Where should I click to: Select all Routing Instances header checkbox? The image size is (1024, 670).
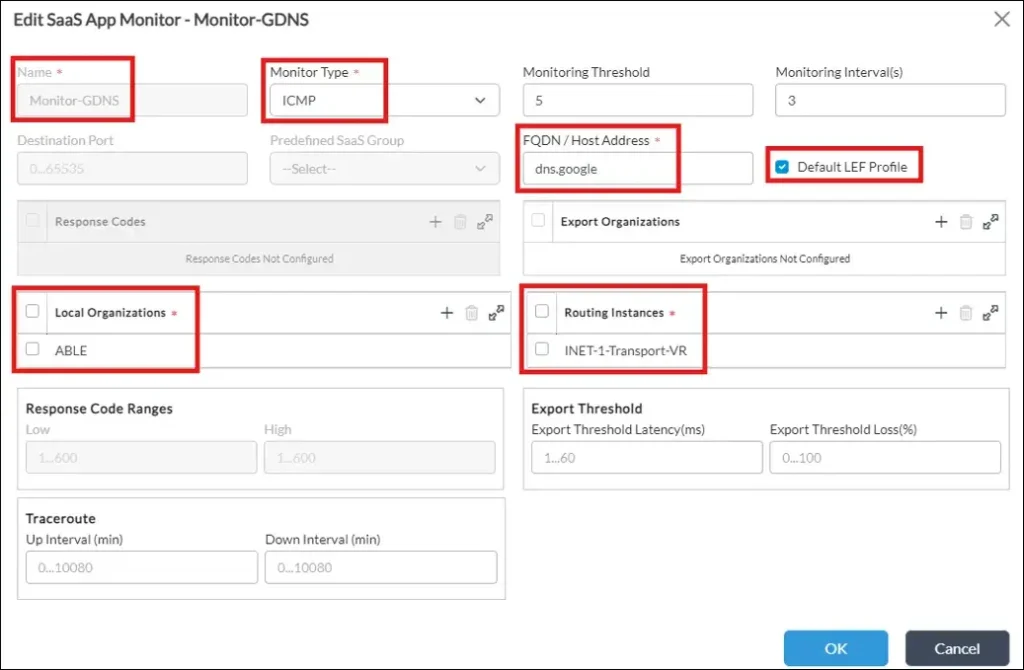tap(542, 312)
